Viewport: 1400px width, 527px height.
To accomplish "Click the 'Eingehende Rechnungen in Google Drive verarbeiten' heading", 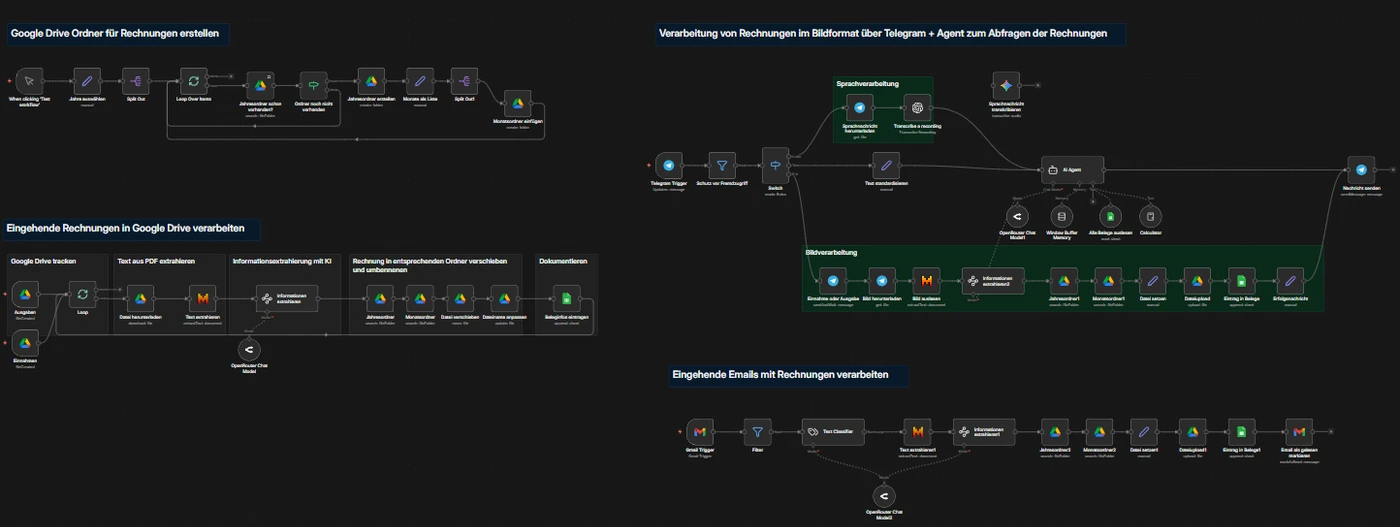I will [x=125, y=228].
